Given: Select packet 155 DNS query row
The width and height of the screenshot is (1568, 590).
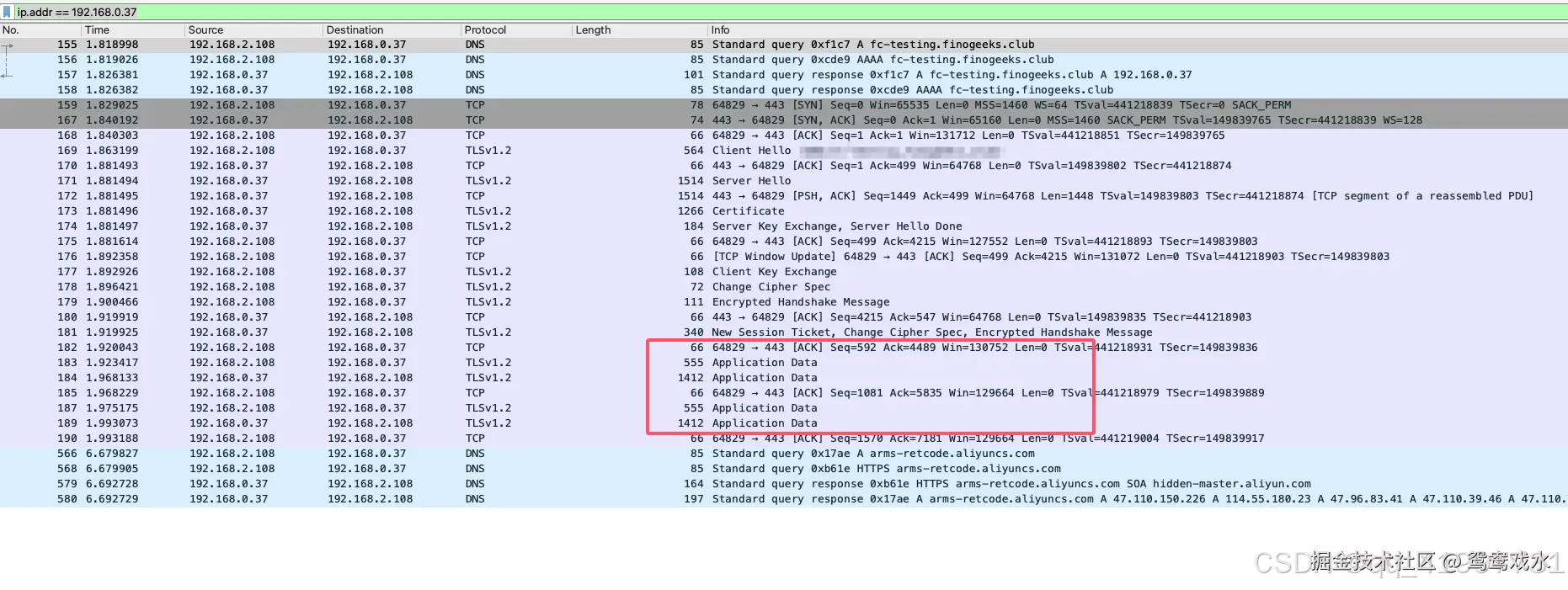Looking at the screenshot, I should (x=784, y=45).
